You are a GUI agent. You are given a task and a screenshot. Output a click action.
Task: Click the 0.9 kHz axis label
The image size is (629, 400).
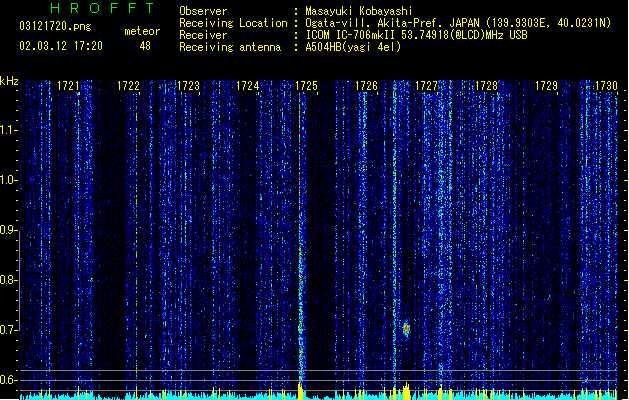coord(9,230)
